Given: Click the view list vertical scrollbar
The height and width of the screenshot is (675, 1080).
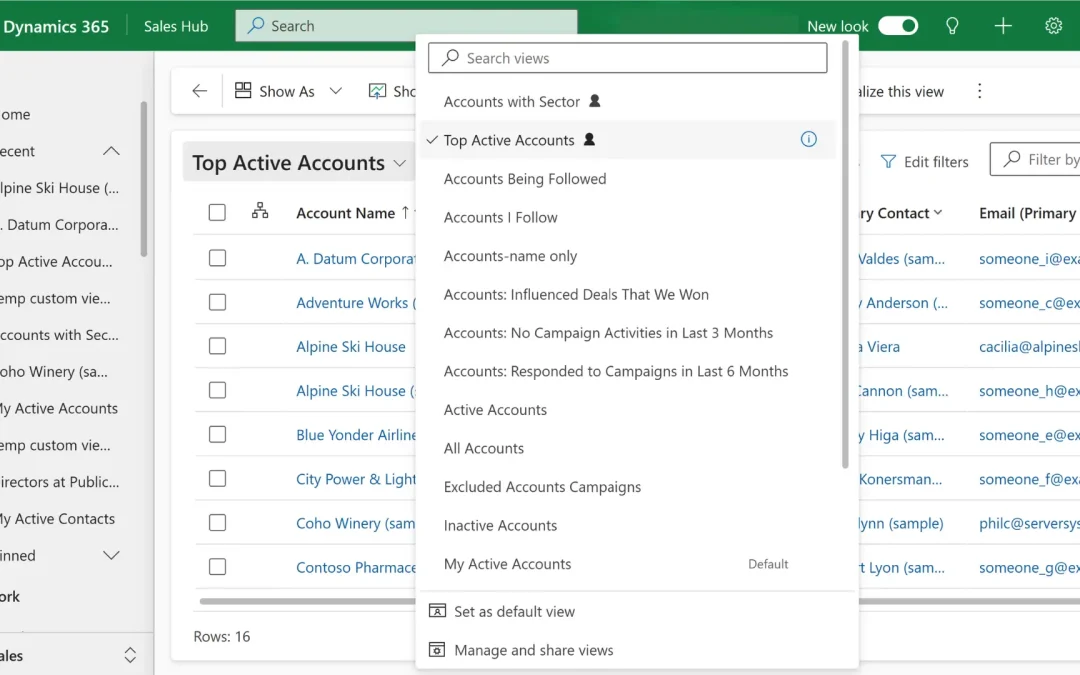Looking at the screenshot, I should pos(845,255).
